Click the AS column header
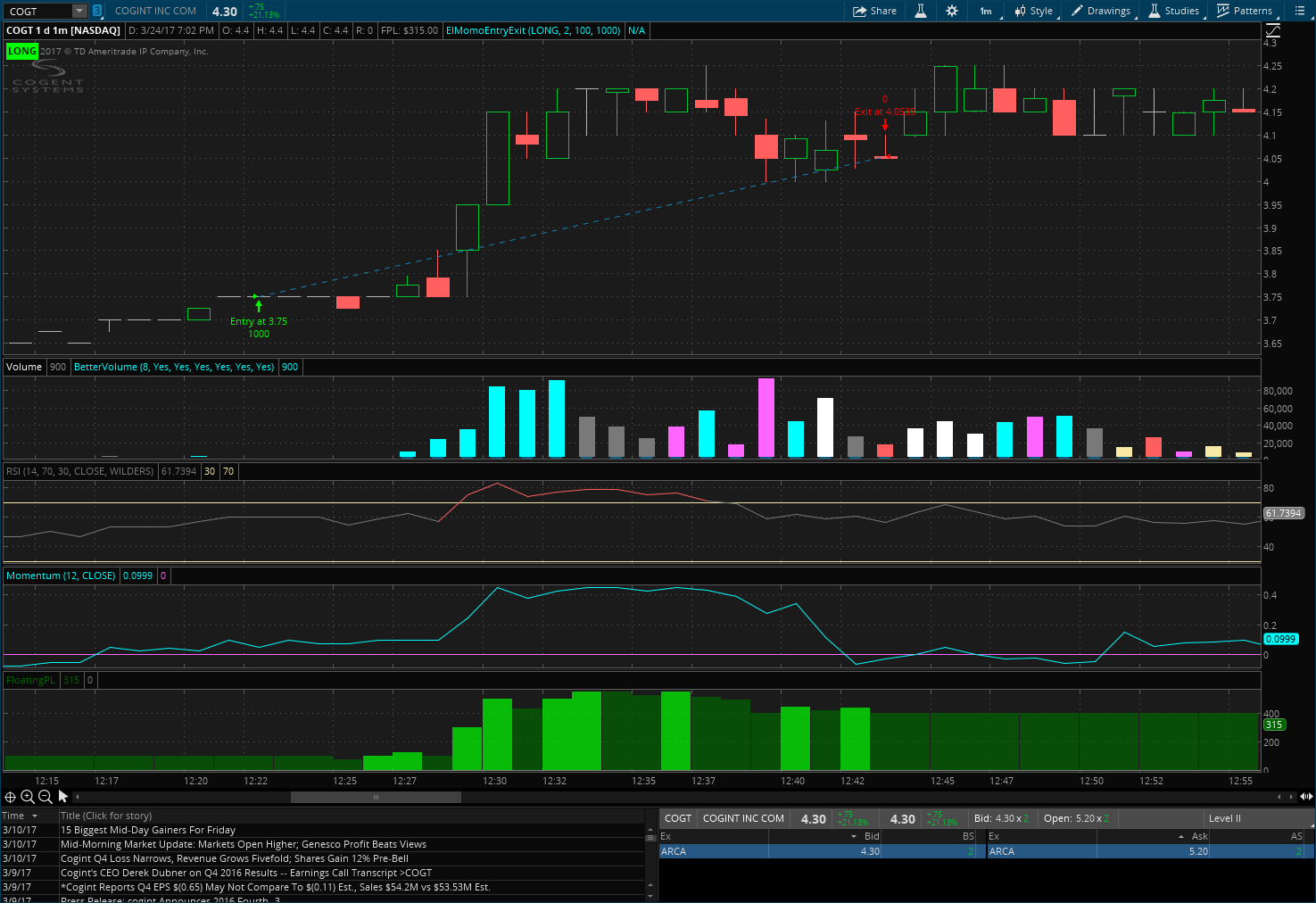Screen dimensions: 1316x903 [1296, 836]
